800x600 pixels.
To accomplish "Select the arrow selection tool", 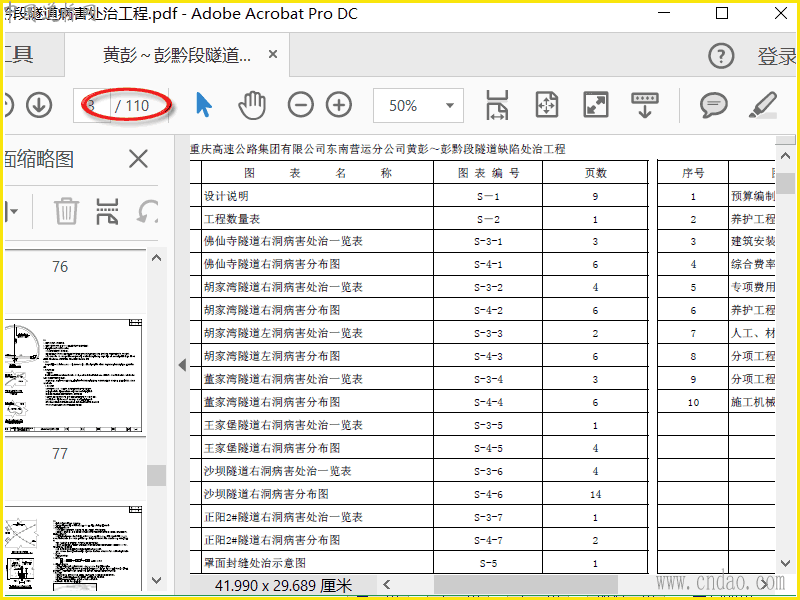I will [x=204, y=105].
